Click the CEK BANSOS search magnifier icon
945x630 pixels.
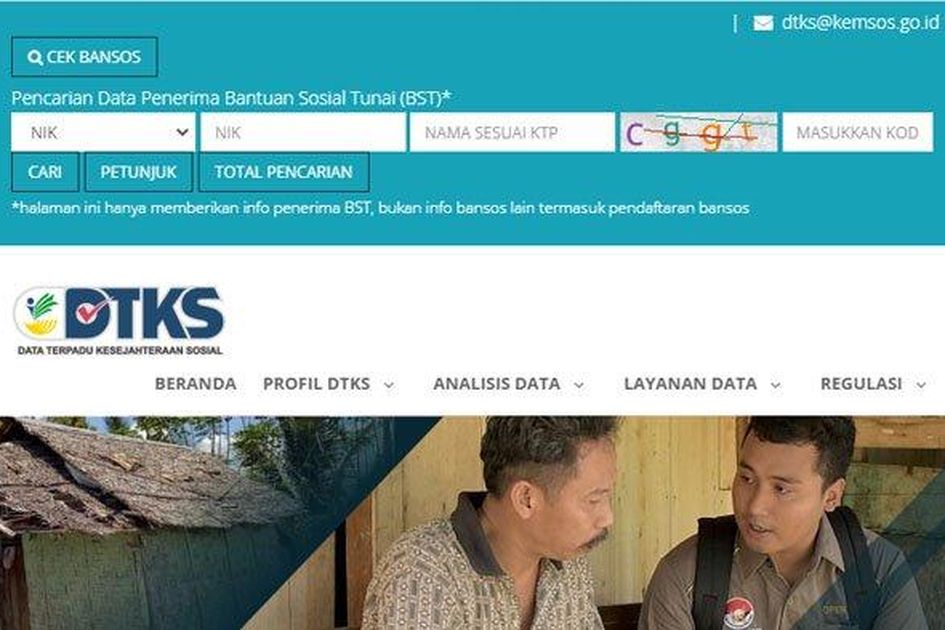35,57
